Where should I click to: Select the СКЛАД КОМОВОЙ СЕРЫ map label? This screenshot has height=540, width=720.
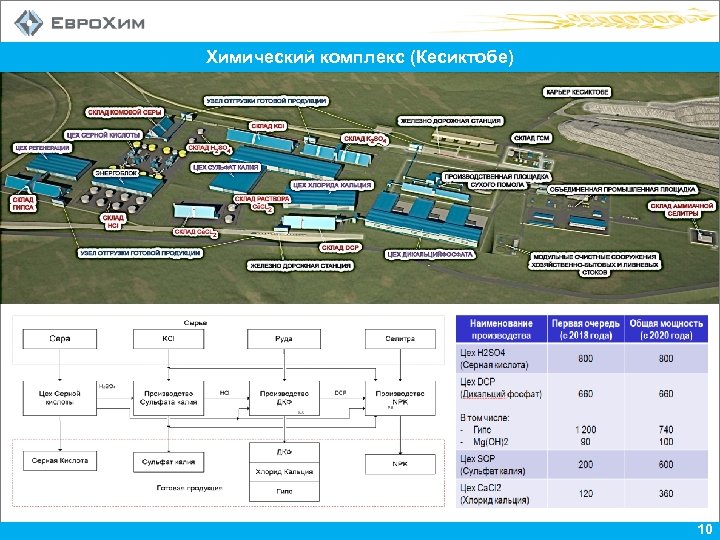(124, 112)
